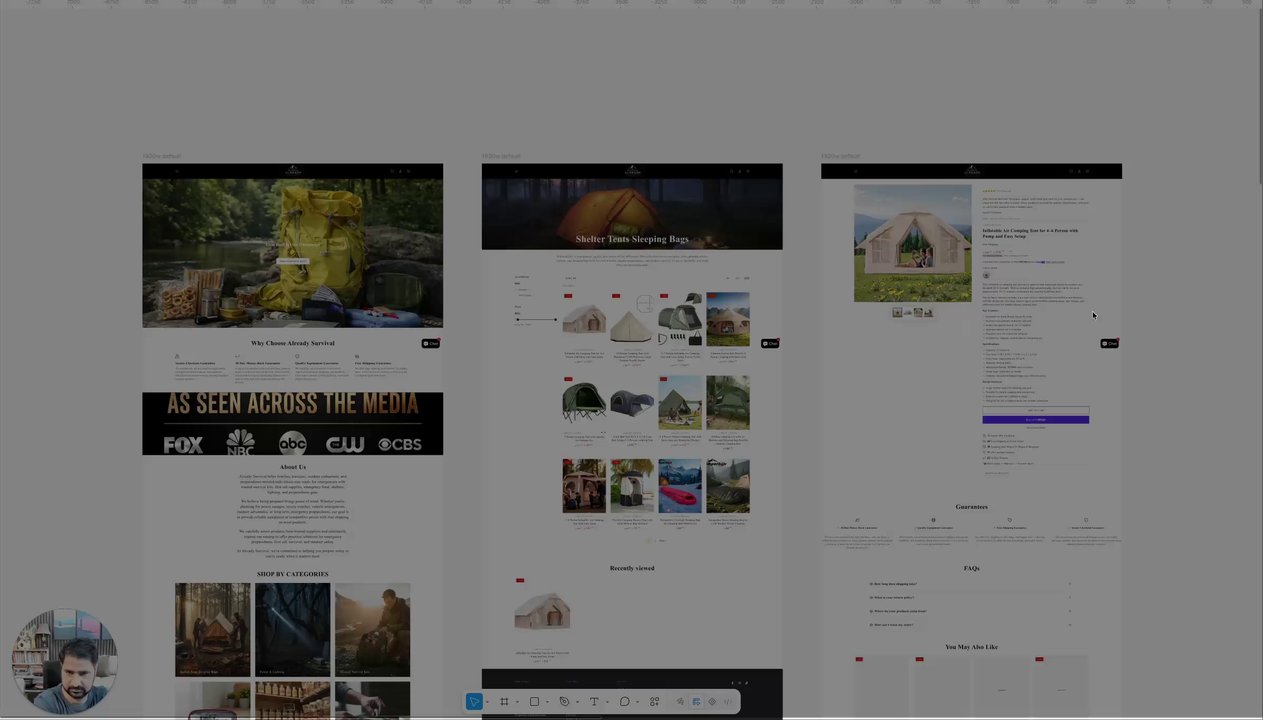Image resolution: width=1263 pixels, height=720 pixels.
Task: Click 'SHOP BY CATEGORIES' heading
Action: pyautogui.click(x=293, y=574)
